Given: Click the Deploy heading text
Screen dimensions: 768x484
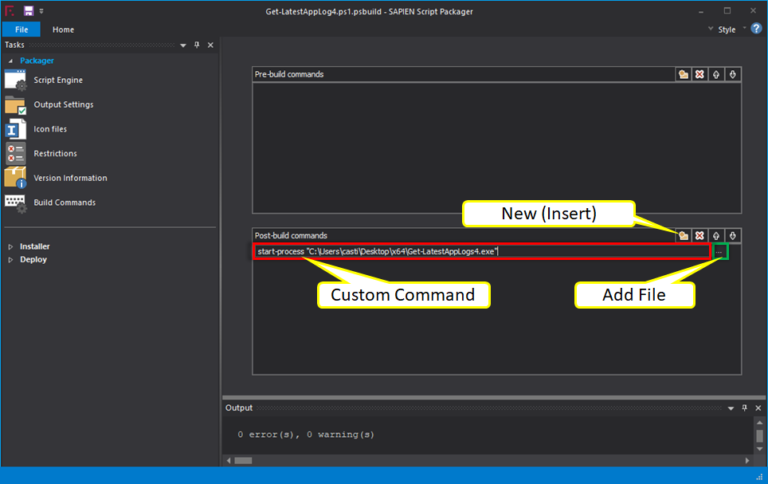Looking at the screenshot, I should click(x=33, y=260).
